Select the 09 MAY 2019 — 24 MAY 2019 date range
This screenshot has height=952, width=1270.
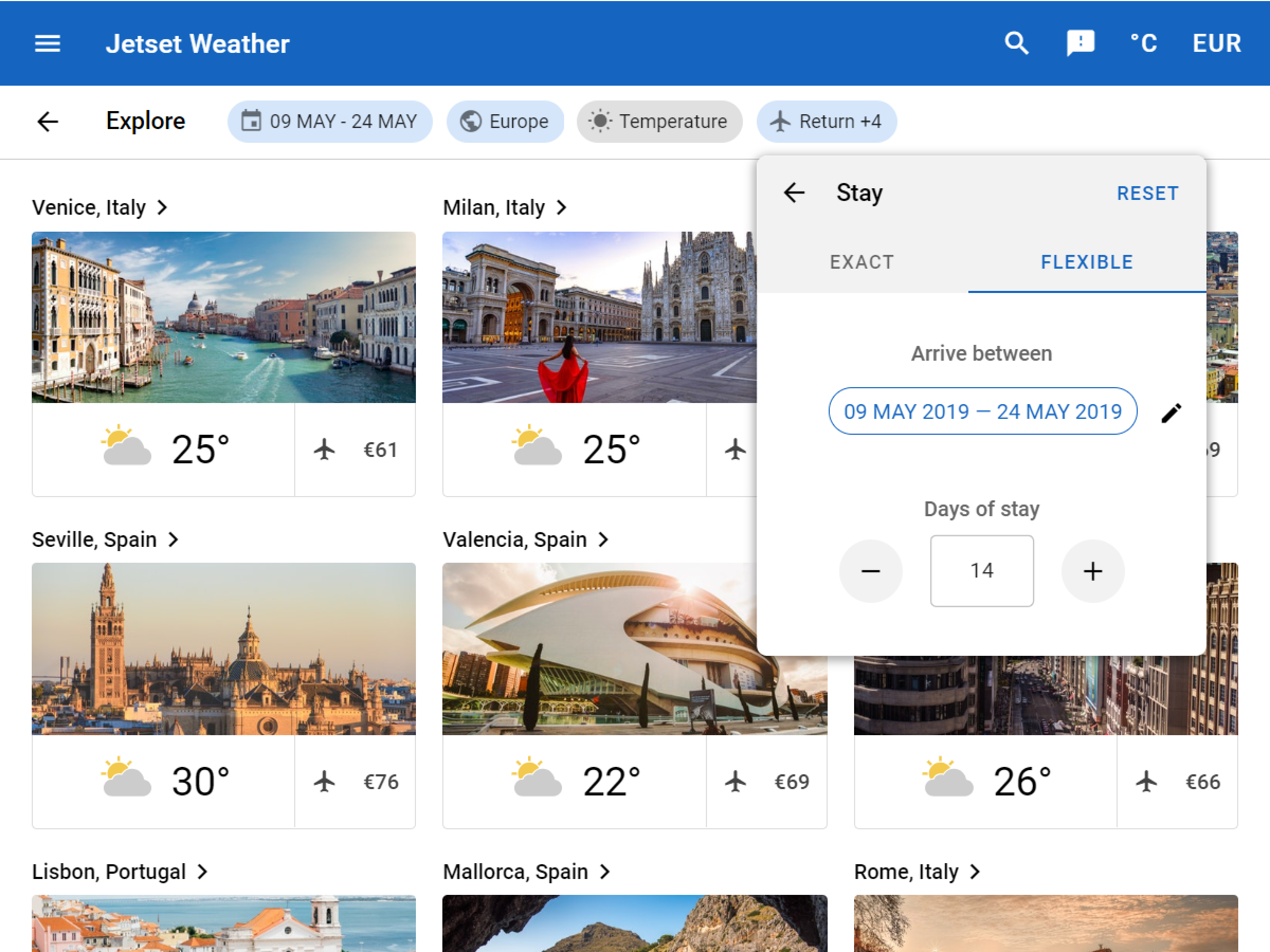(982, 411)
